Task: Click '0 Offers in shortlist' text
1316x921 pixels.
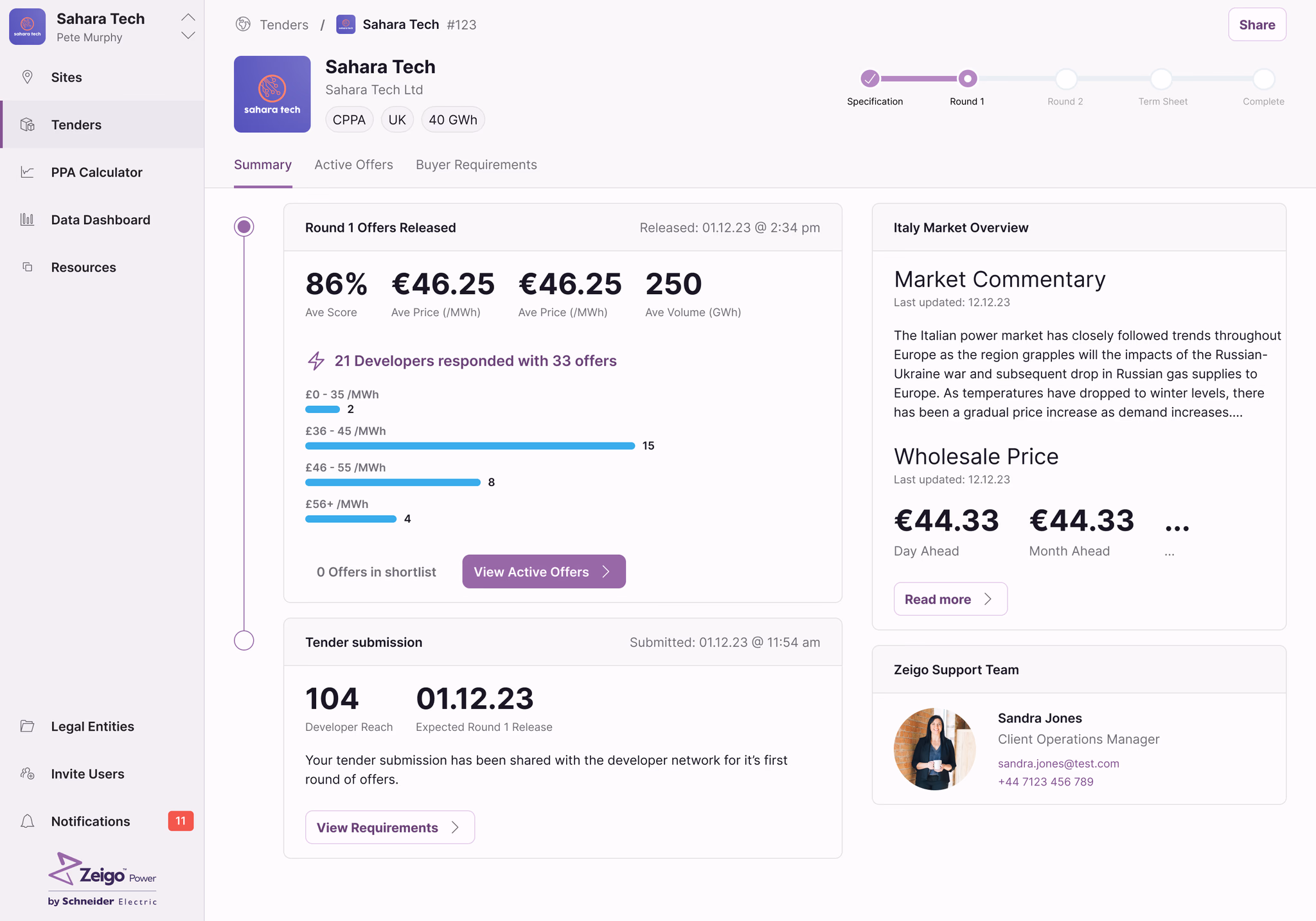Action: (x=376, y=572)
